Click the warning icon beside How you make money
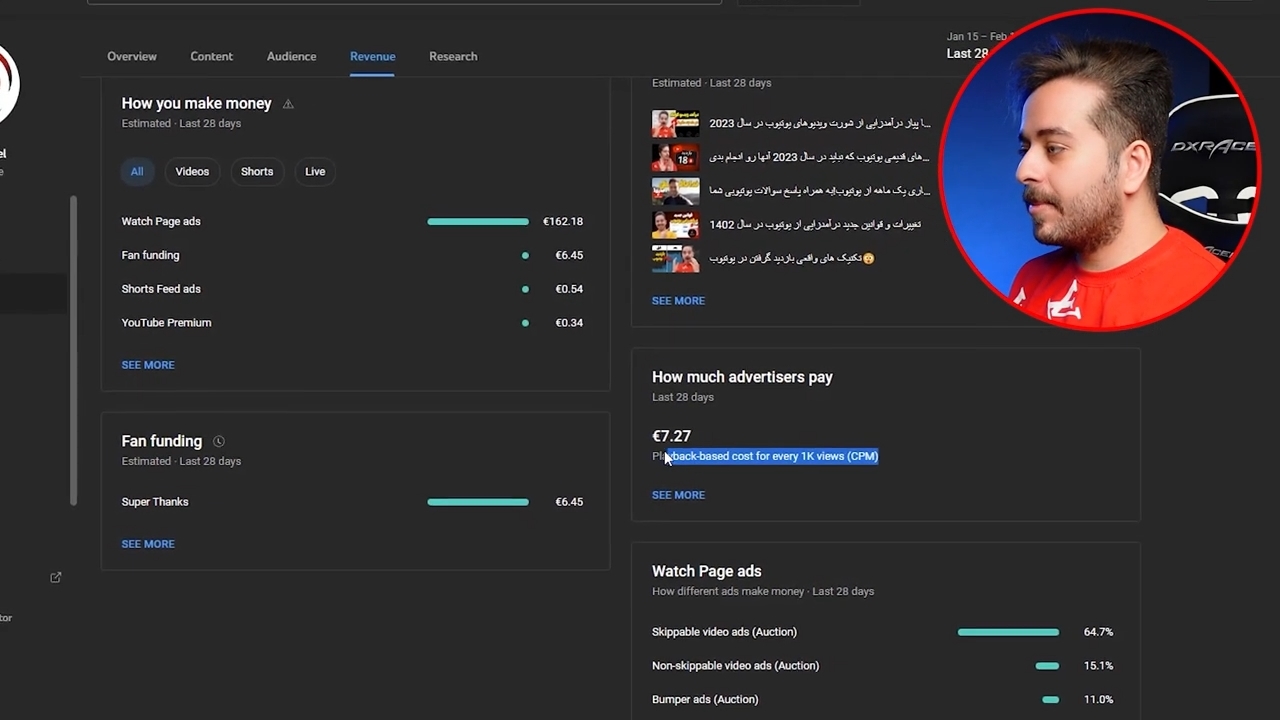 click(x=288, y=104)
